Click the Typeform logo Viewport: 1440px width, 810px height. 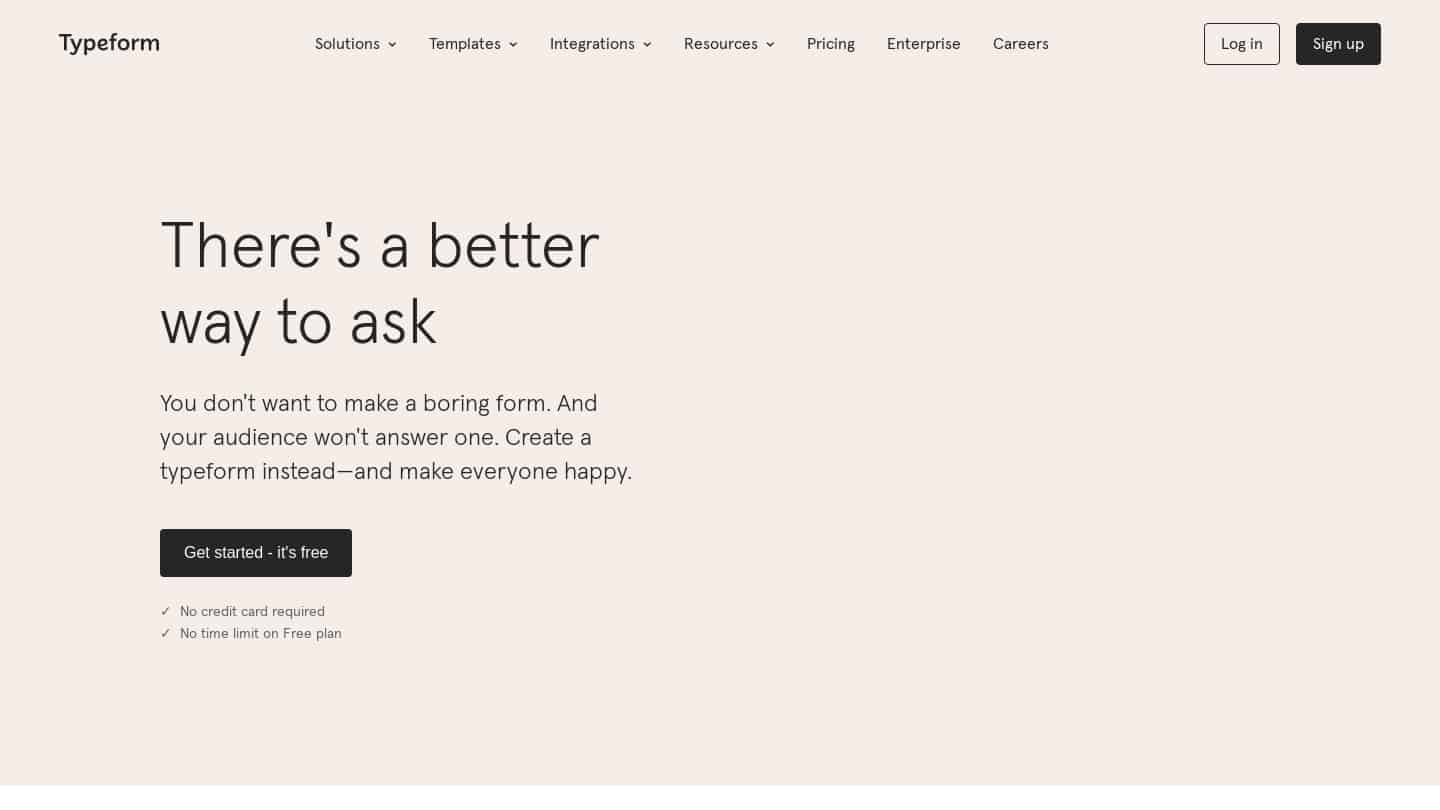109,43
